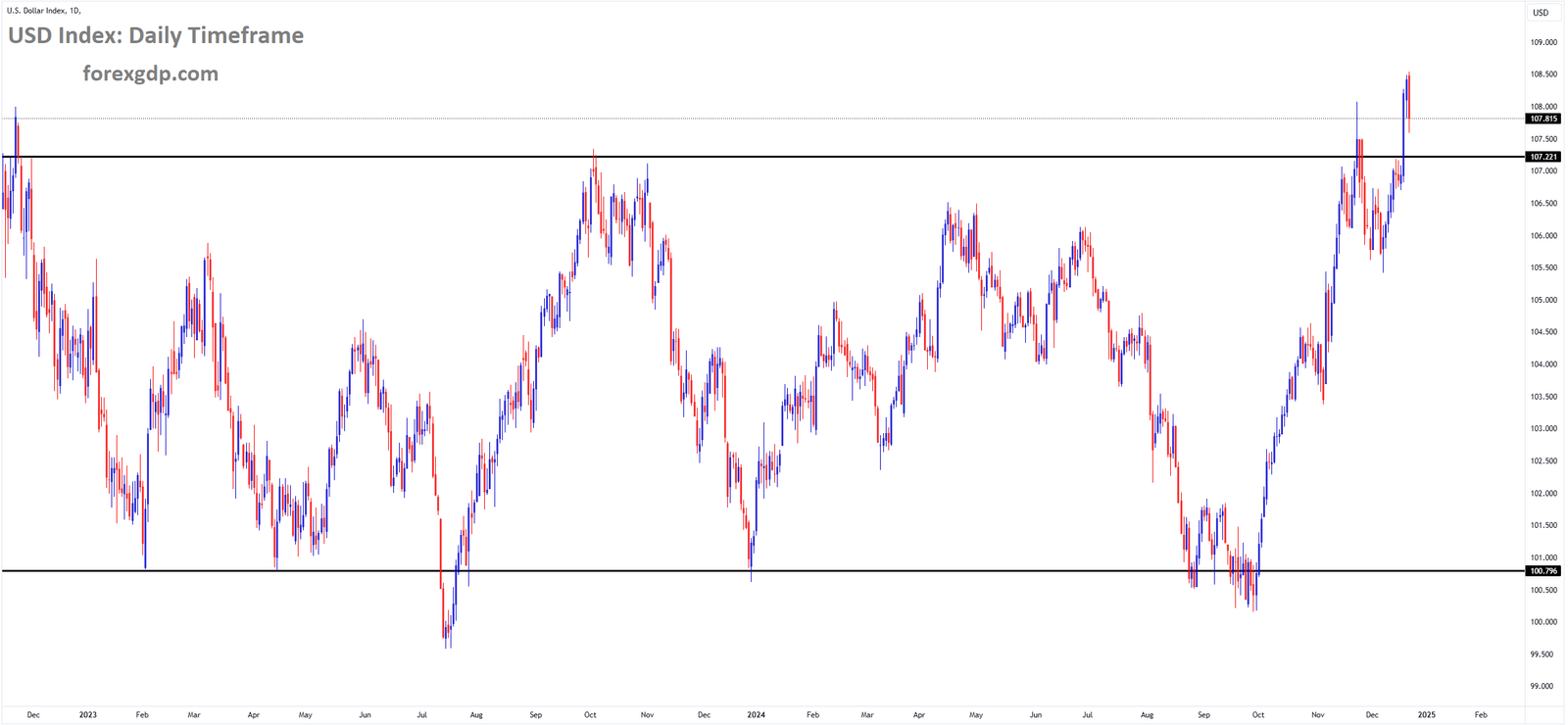Click the 2023 year label on time axis
Viewport: 1568px width, 725px height.
pyautogui.click(x=88, y=715)
